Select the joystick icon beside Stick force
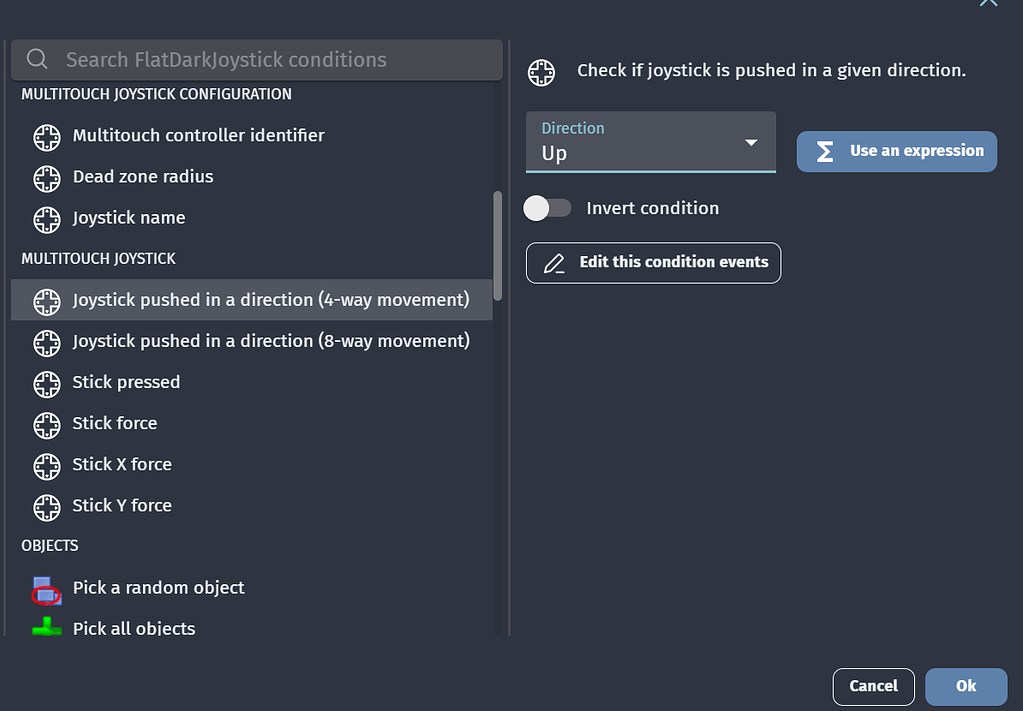 pyautogui.click(x=47, y=424)
